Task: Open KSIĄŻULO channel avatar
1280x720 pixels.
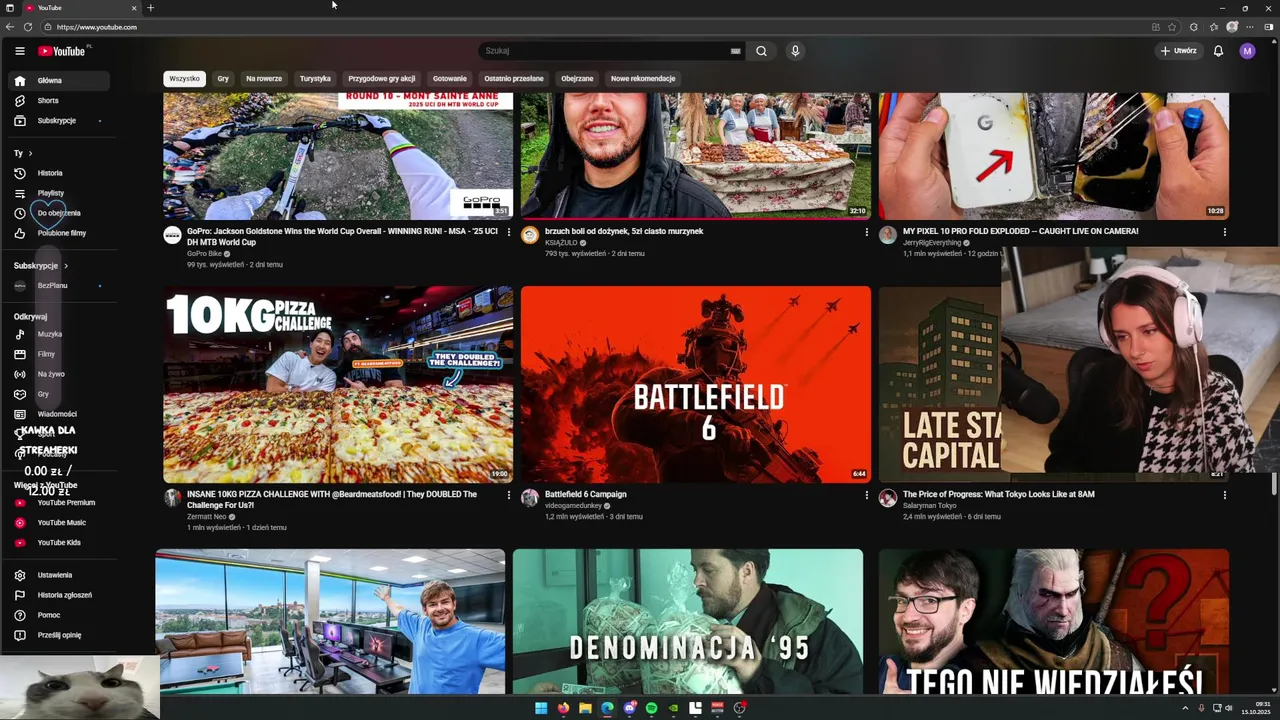Action: tap(530, 235)
